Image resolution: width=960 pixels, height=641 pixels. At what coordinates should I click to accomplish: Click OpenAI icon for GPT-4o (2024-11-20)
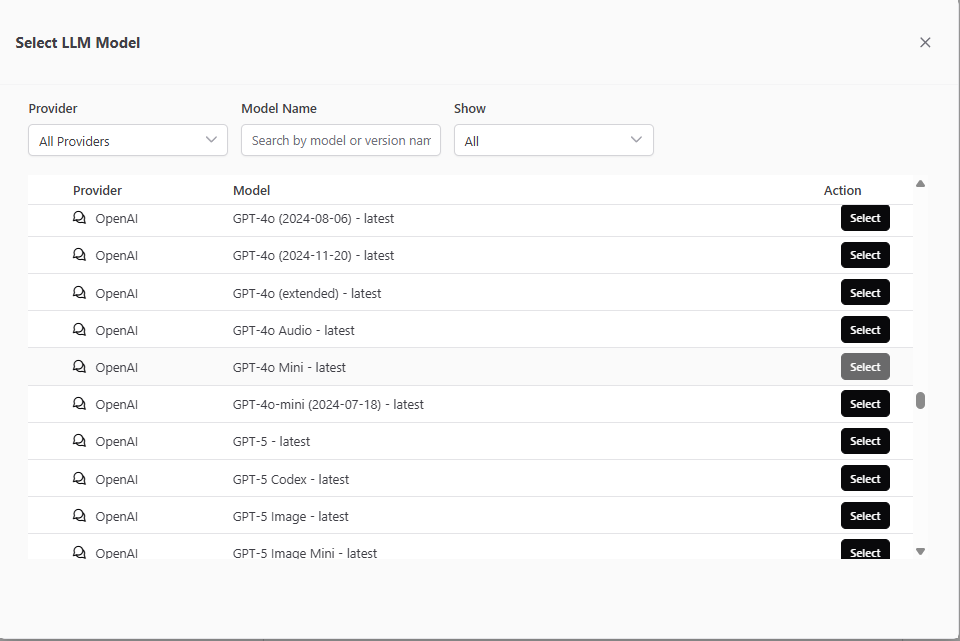(x=80, y=255)
